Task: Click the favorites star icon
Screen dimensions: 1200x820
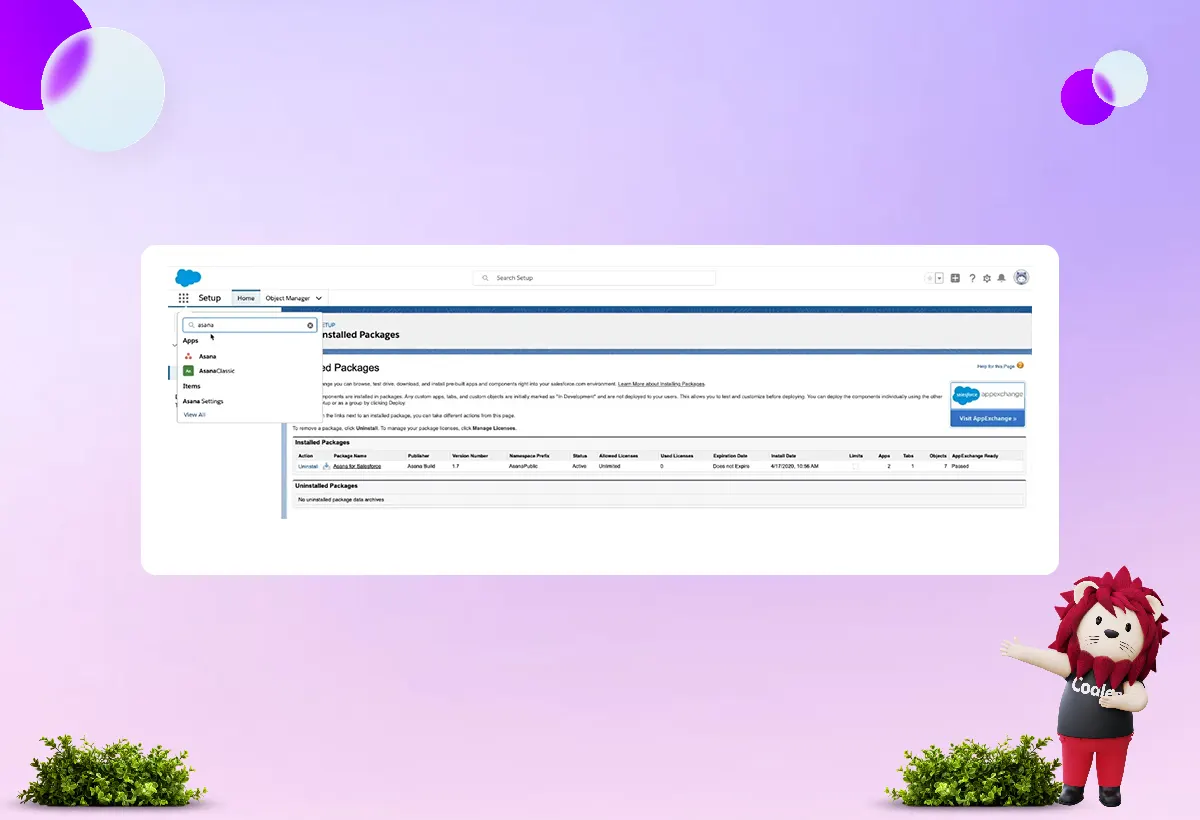Action: [x=930, y=278]
